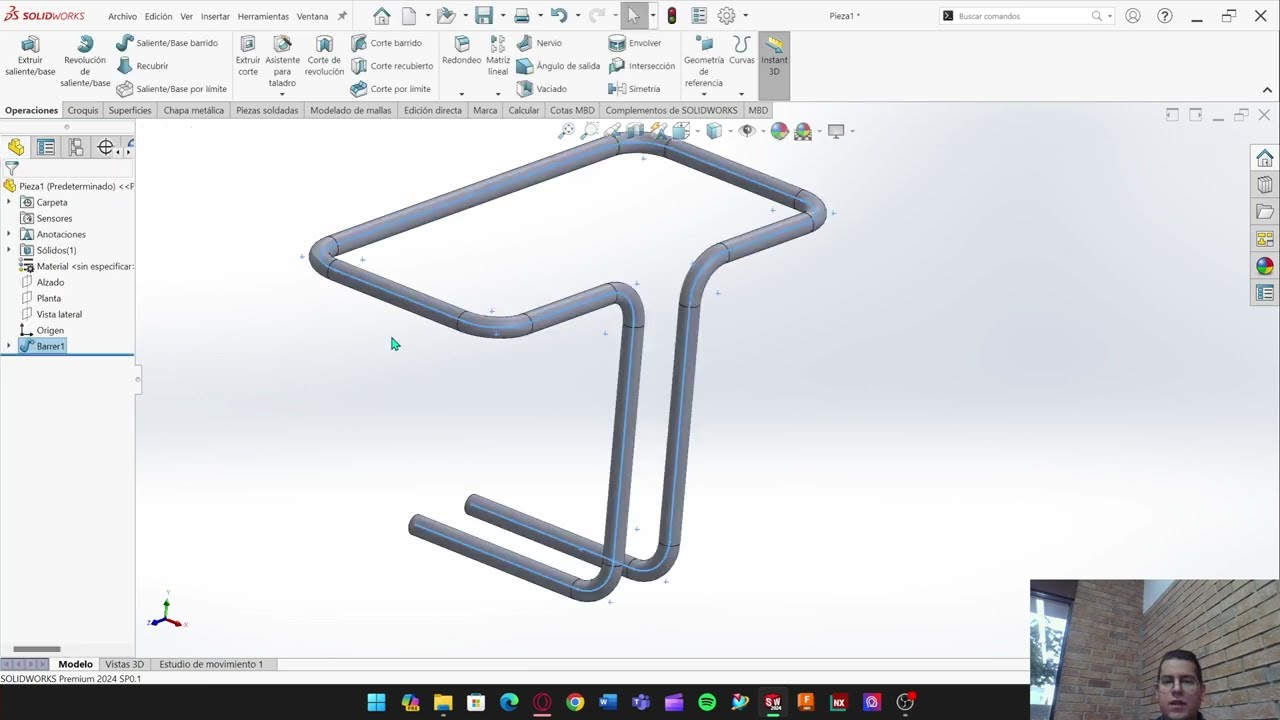
Task: Expand the Anotaciones tree node
Action: point(9,234)
